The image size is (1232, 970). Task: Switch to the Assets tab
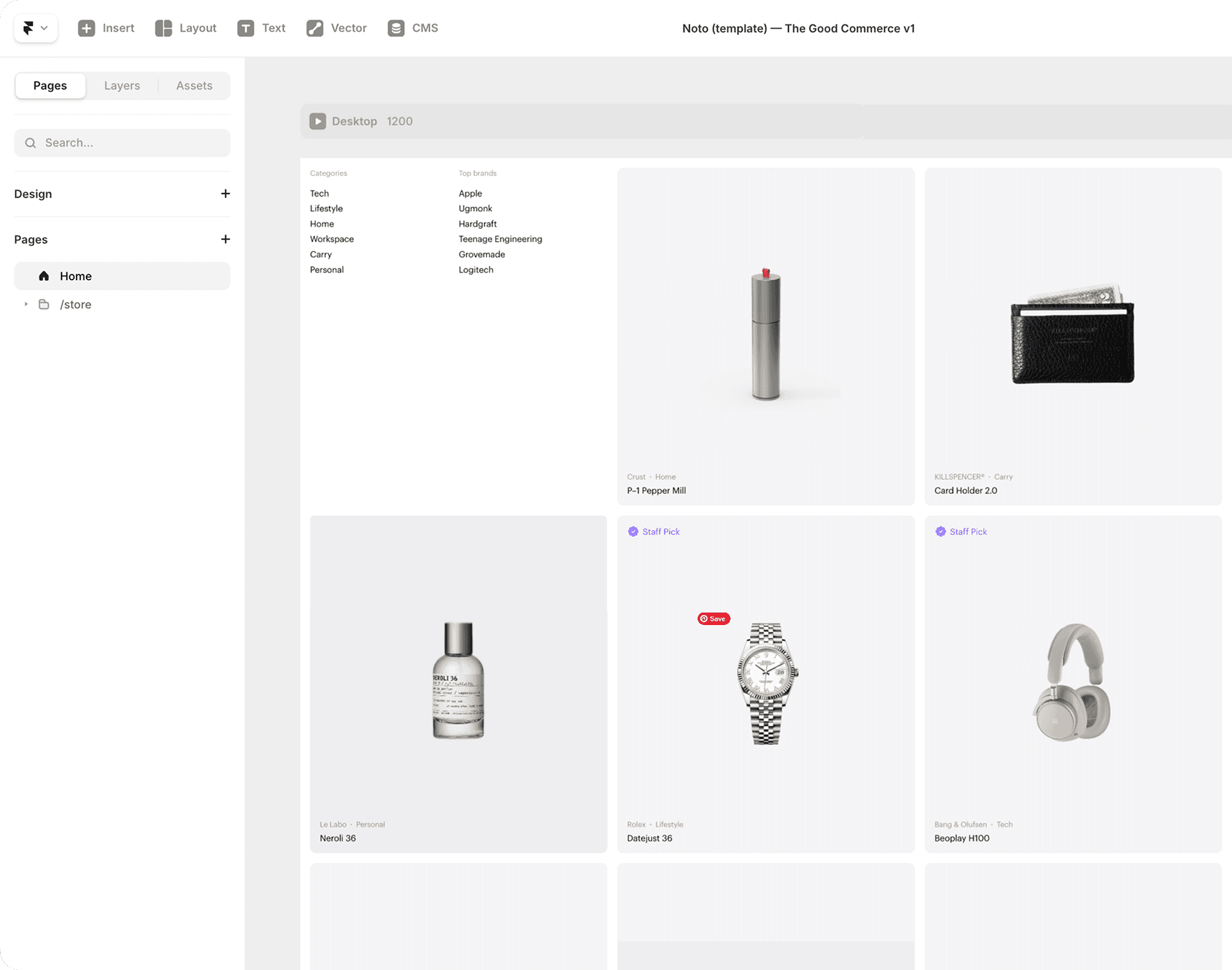point(194,85)
